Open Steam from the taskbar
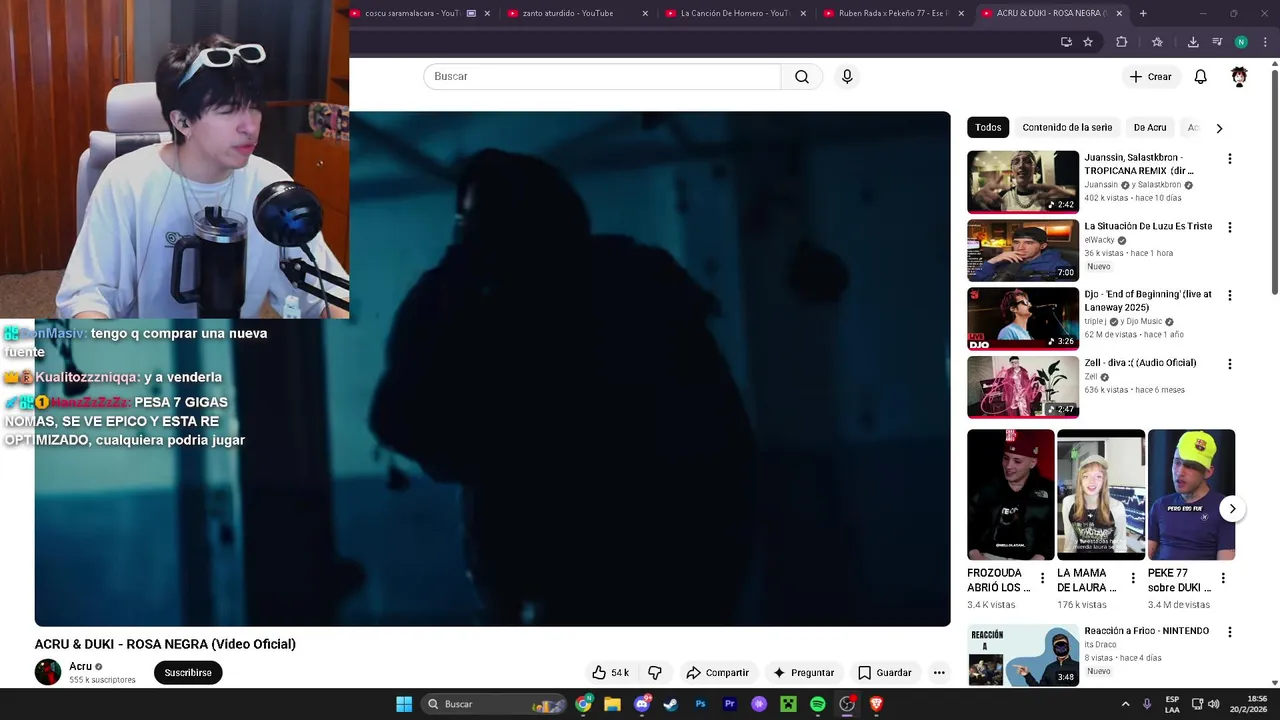Image resolution: width=1280 pixels, height=720 pixels. point(671,704)
